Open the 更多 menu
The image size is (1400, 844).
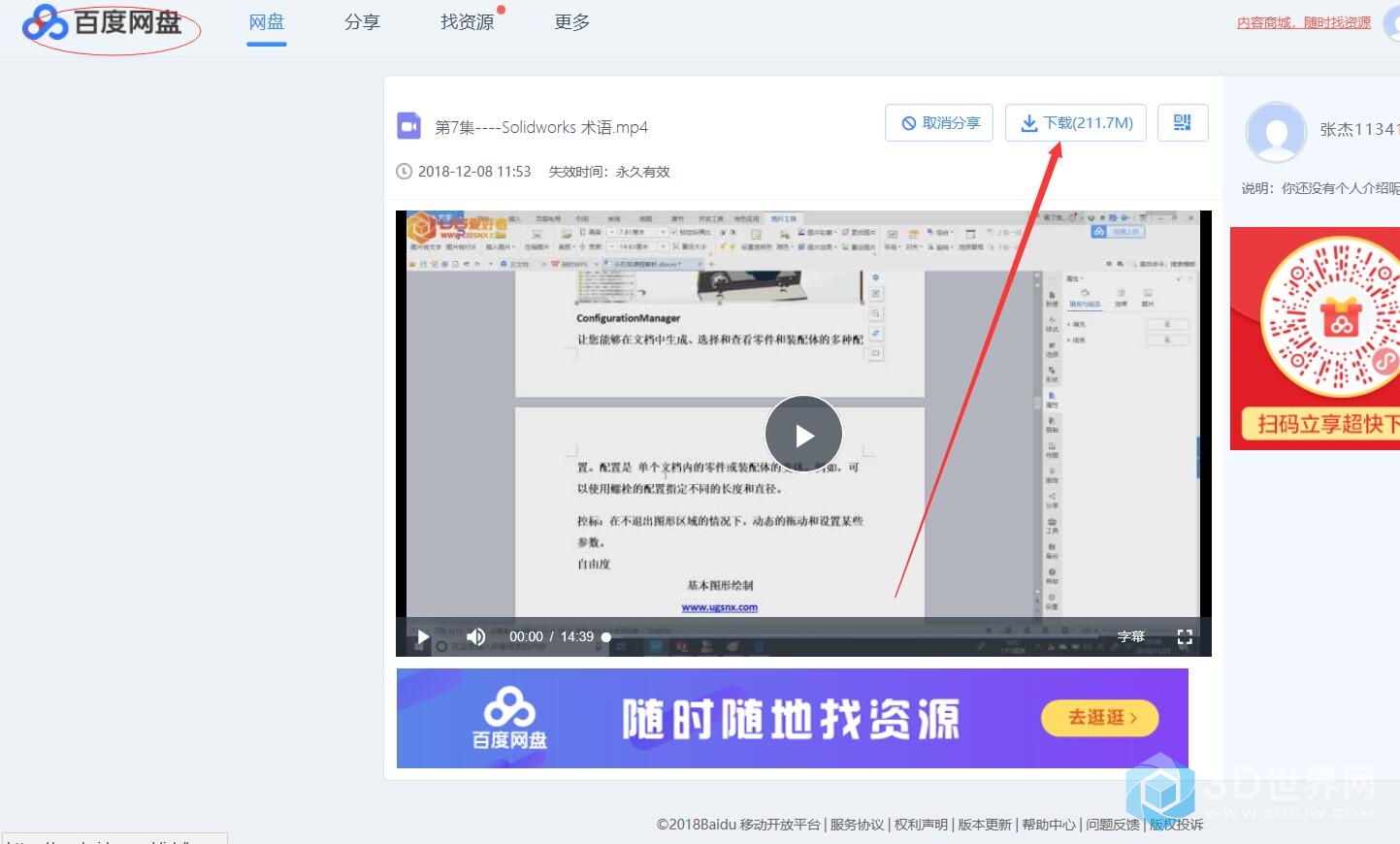pyautogui.click(x=571, y=21)
